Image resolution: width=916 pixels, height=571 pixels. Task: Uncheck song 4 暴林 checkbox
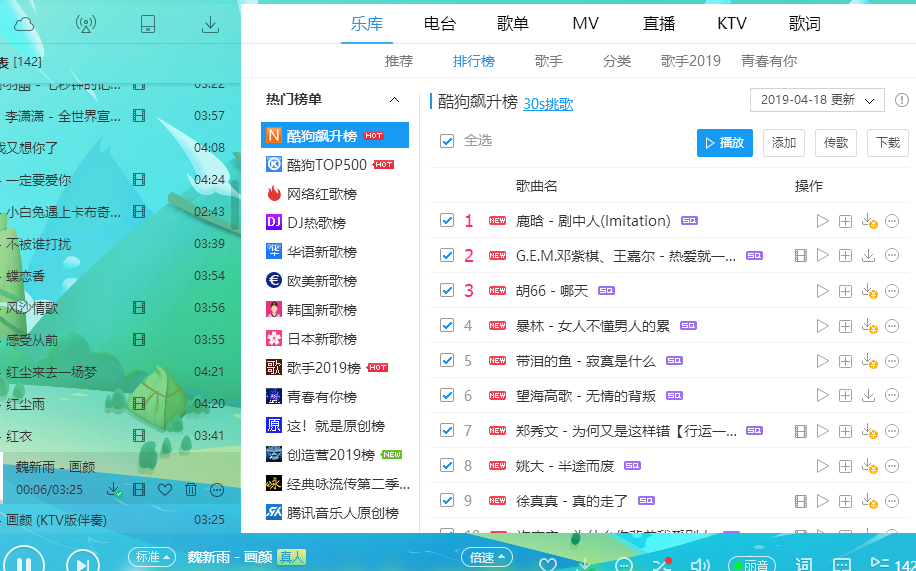click(447, 326)
